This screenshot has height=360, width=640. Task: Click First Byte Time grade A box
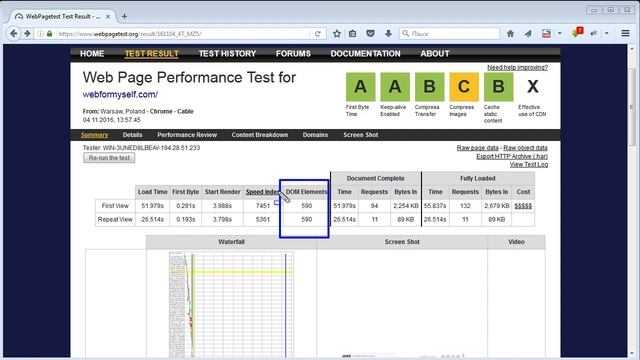(x=360, y=87)
